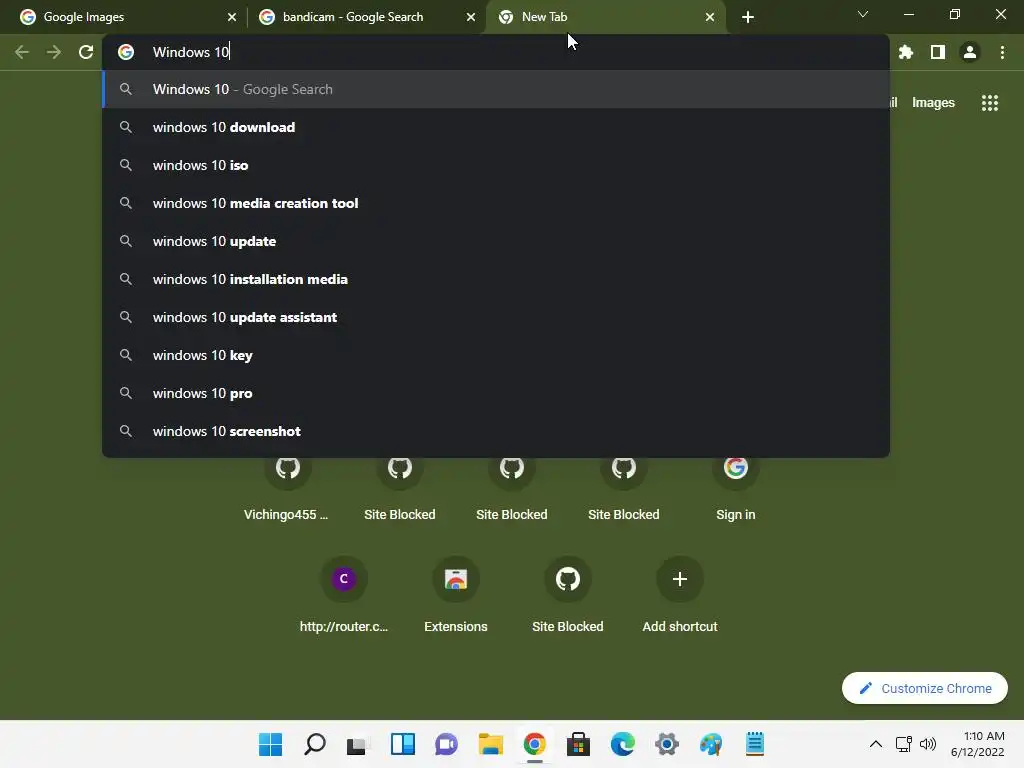Launch Microsoft Edge from the taskbar
Image resolution: width=1024 pixels, height=768 pixels.
622,744
